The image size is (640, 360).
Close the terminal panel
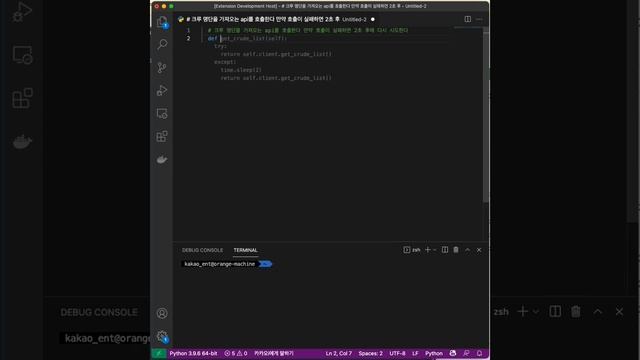[479, 250]
